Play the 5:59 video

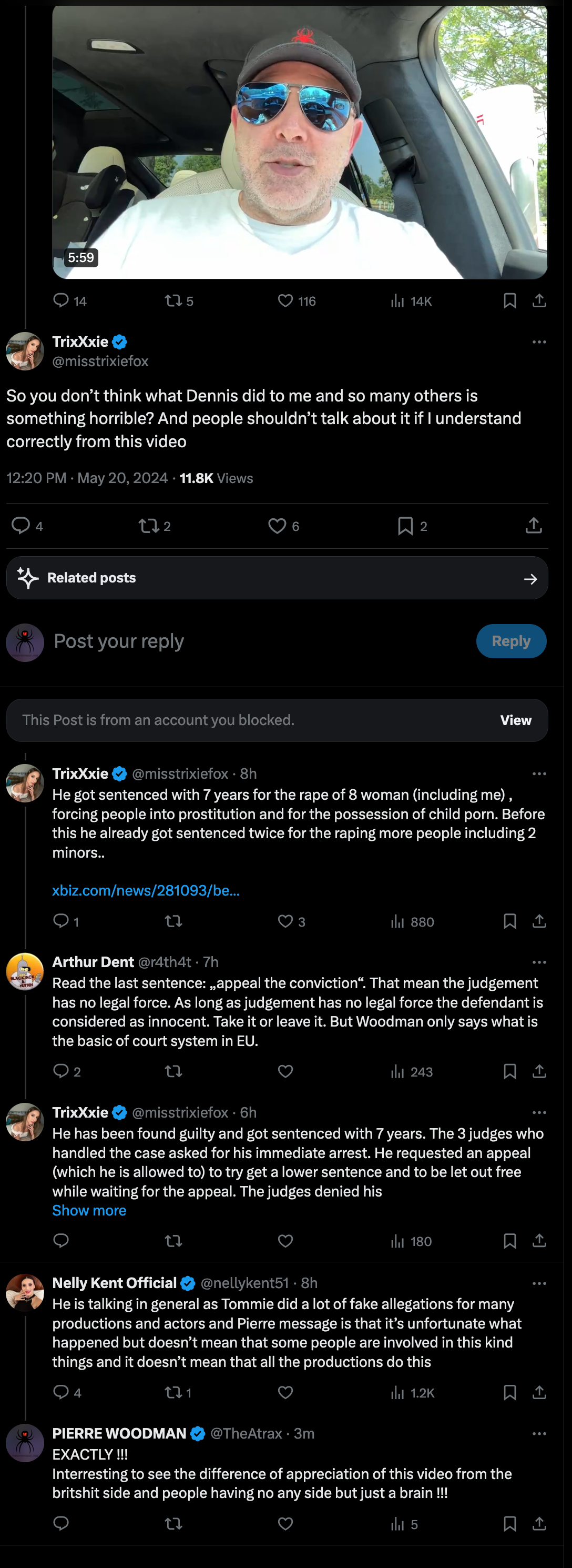click(299, 143)
